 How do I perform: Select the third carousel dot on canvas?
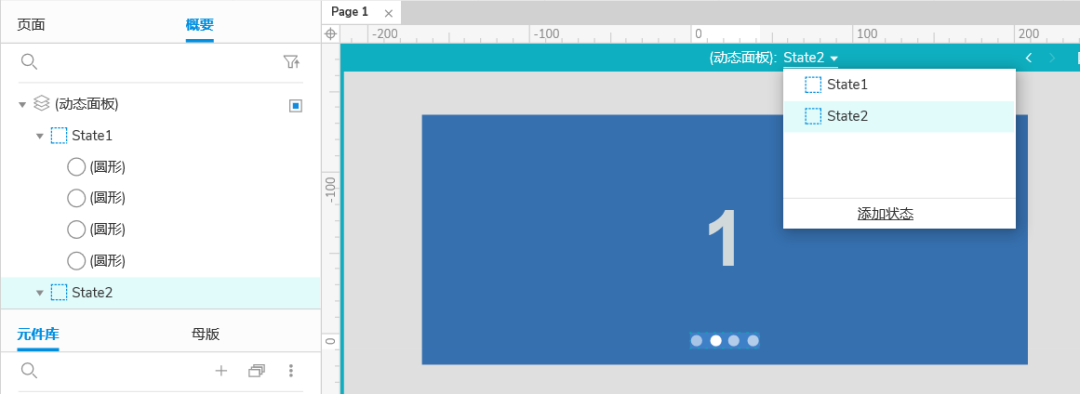(x=734, y=340)
